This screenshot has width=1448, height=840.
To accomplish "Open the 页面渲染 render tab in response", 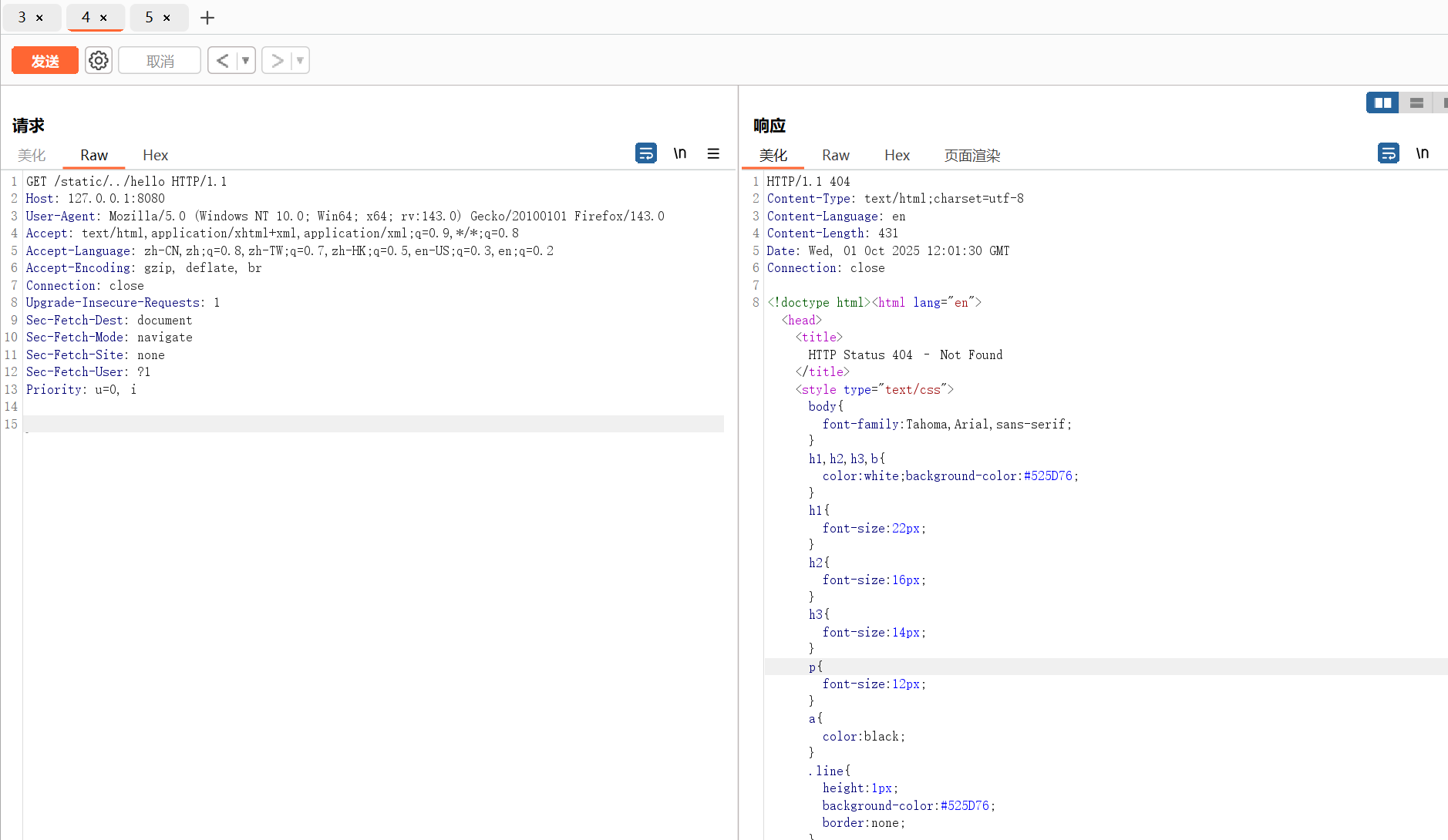I will point(972,156).
